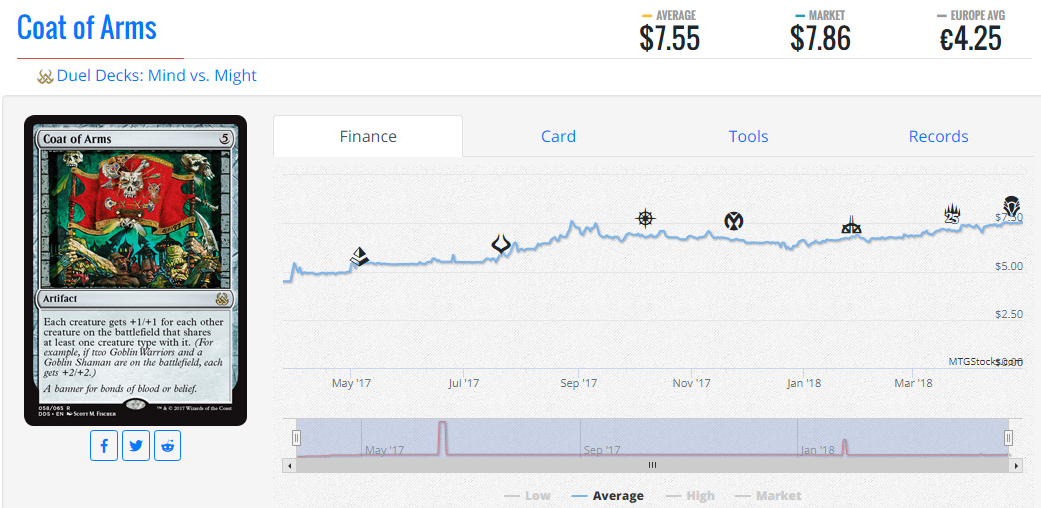The width and height of the screenshot is (1041, 508).
Task: Open the Tools tab
Action: click(x=748, y=137)
